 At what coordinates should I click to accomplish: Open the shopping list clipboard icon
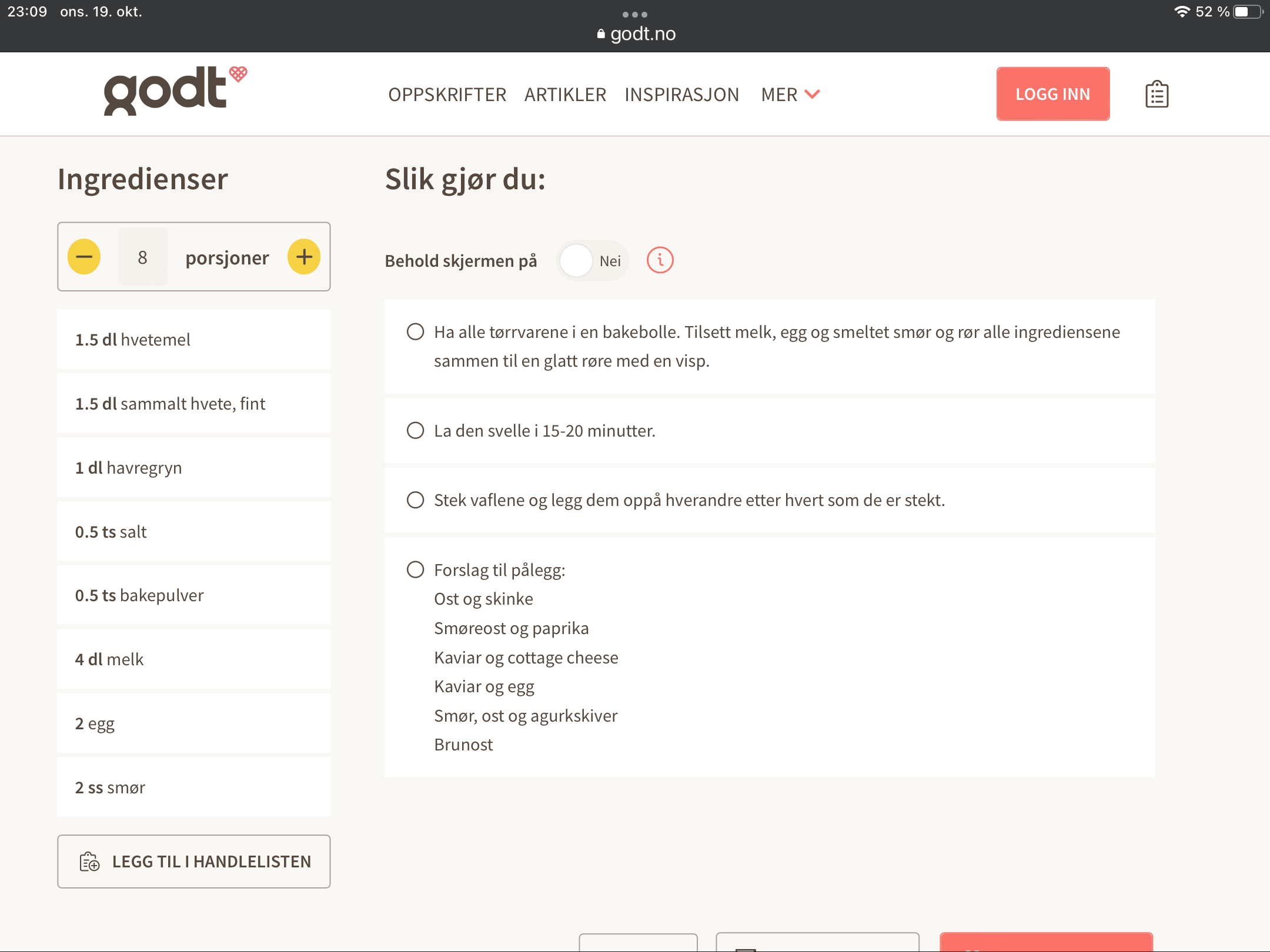(x=1157, y=94)
